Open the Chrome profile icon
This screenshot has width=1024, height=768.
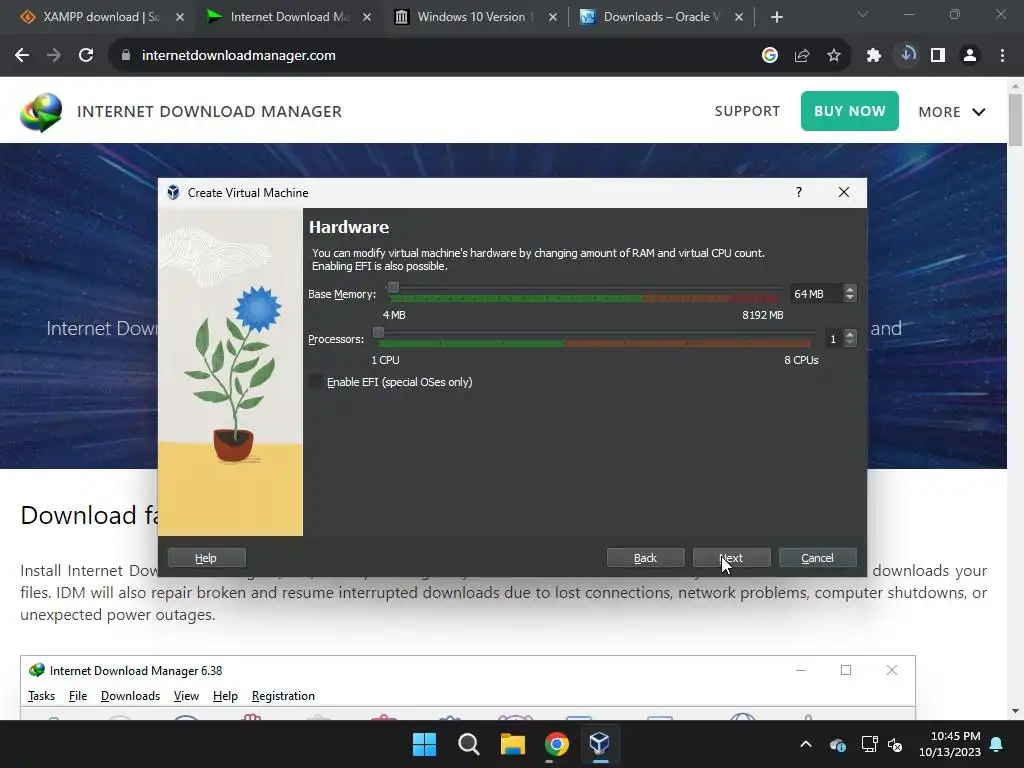click(970, 56)
